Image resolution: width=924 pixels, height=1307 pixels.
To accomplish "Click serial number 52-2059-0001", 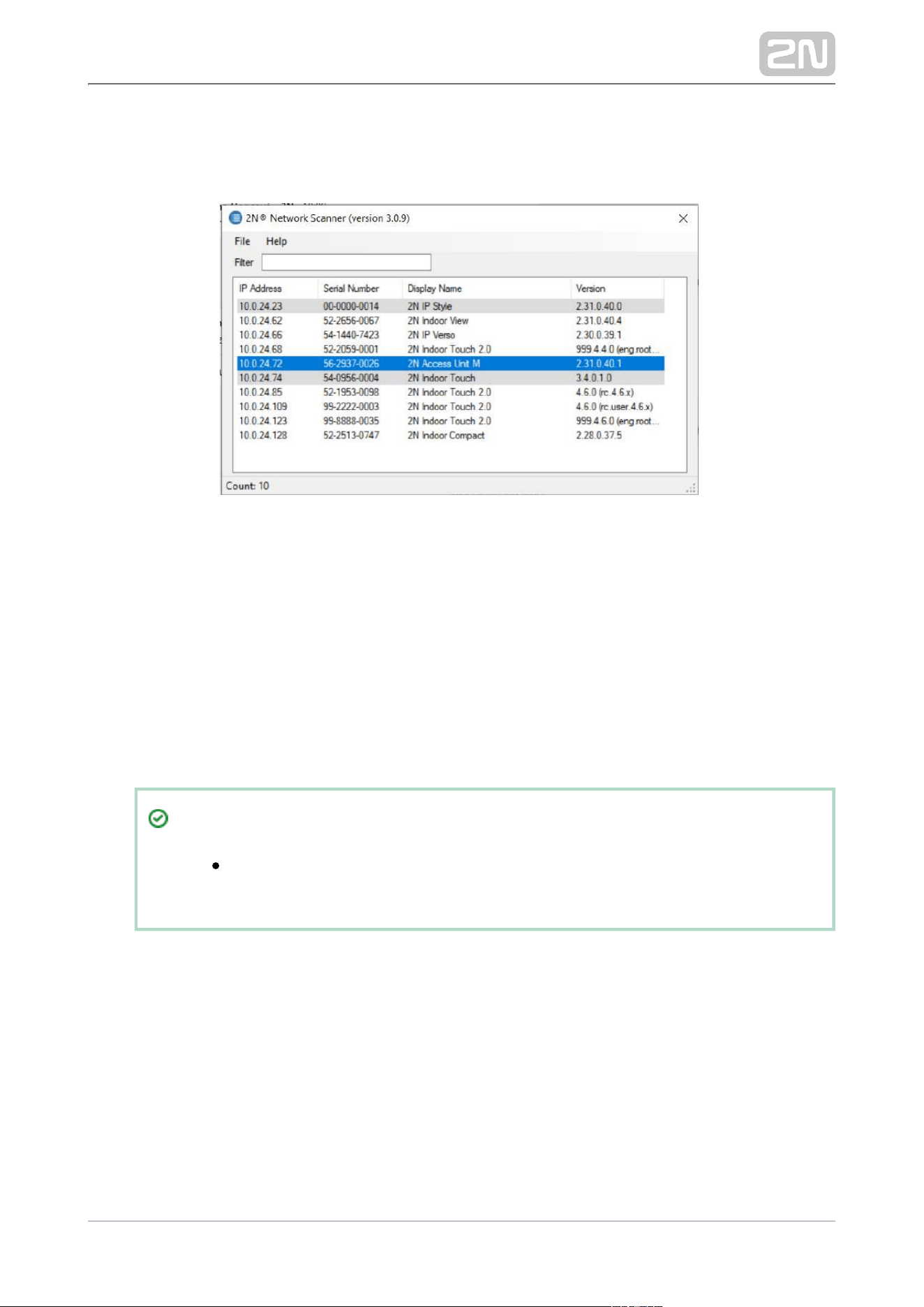I will tap(351, 350).
